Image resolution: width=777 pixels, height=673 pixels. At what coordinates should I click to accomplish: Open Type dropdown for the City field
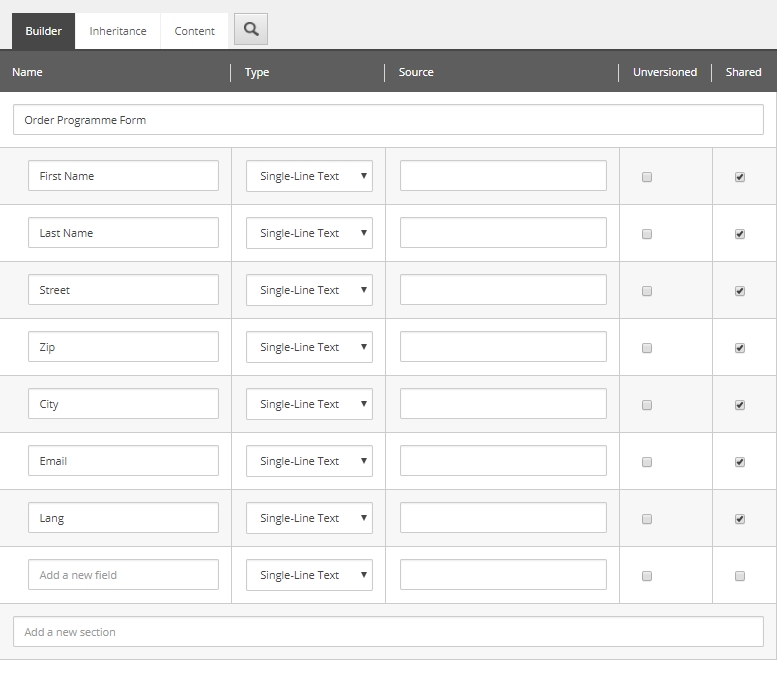(309, 404)
